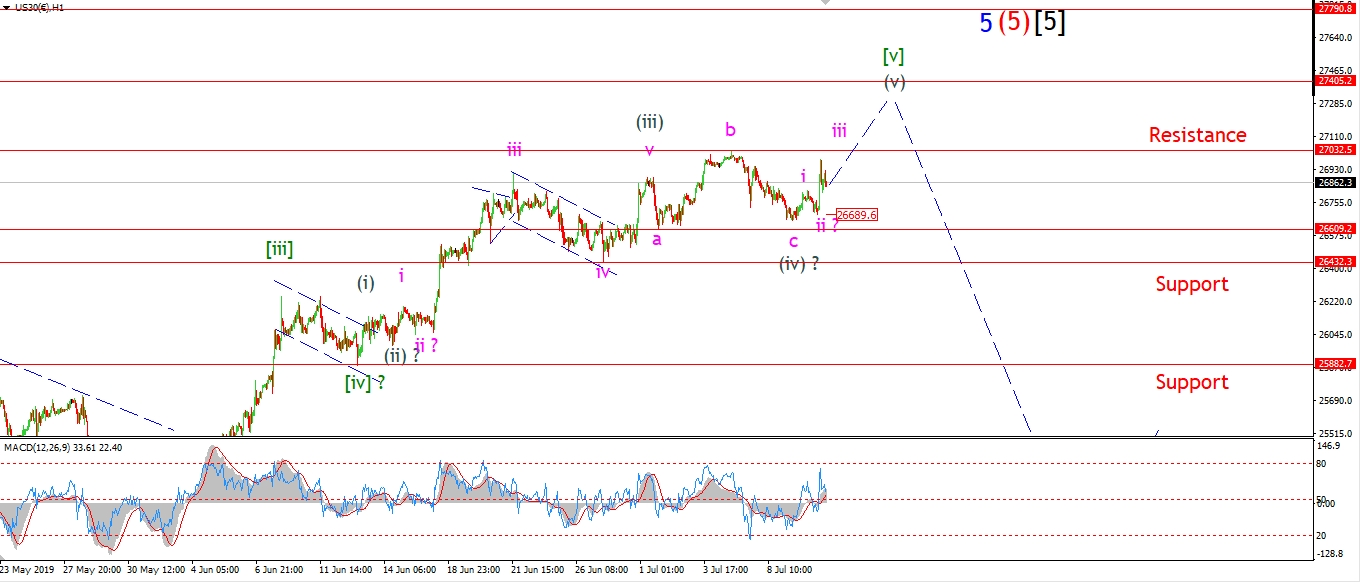Click the magenta b wave label
The height and width of the screenshot is (583, 1361).
731,129
